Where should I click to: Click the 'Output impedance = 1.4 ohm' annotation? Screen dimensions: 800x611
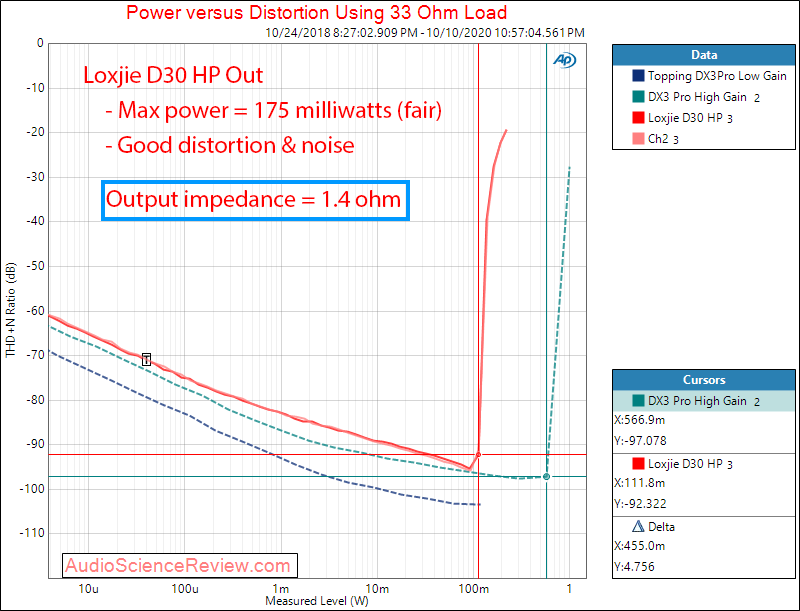pyautogui.click(x=254, y=199)
